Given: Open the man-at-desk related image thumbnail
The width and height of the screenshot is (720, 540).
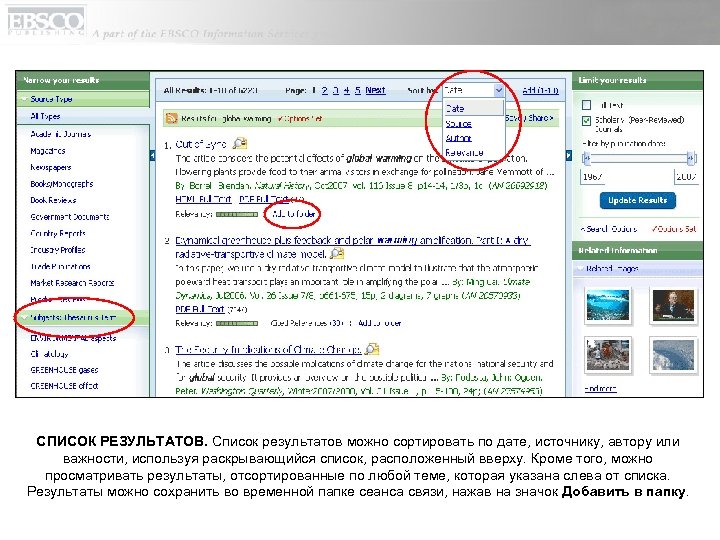Looking at the screenshot, I should pos(674,305).
